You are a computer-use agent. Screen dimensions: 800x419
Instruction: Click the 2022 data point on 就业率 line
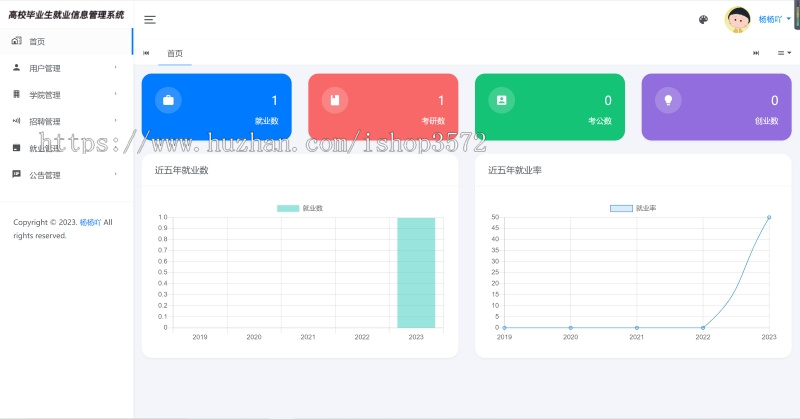[x=703, y=328]
